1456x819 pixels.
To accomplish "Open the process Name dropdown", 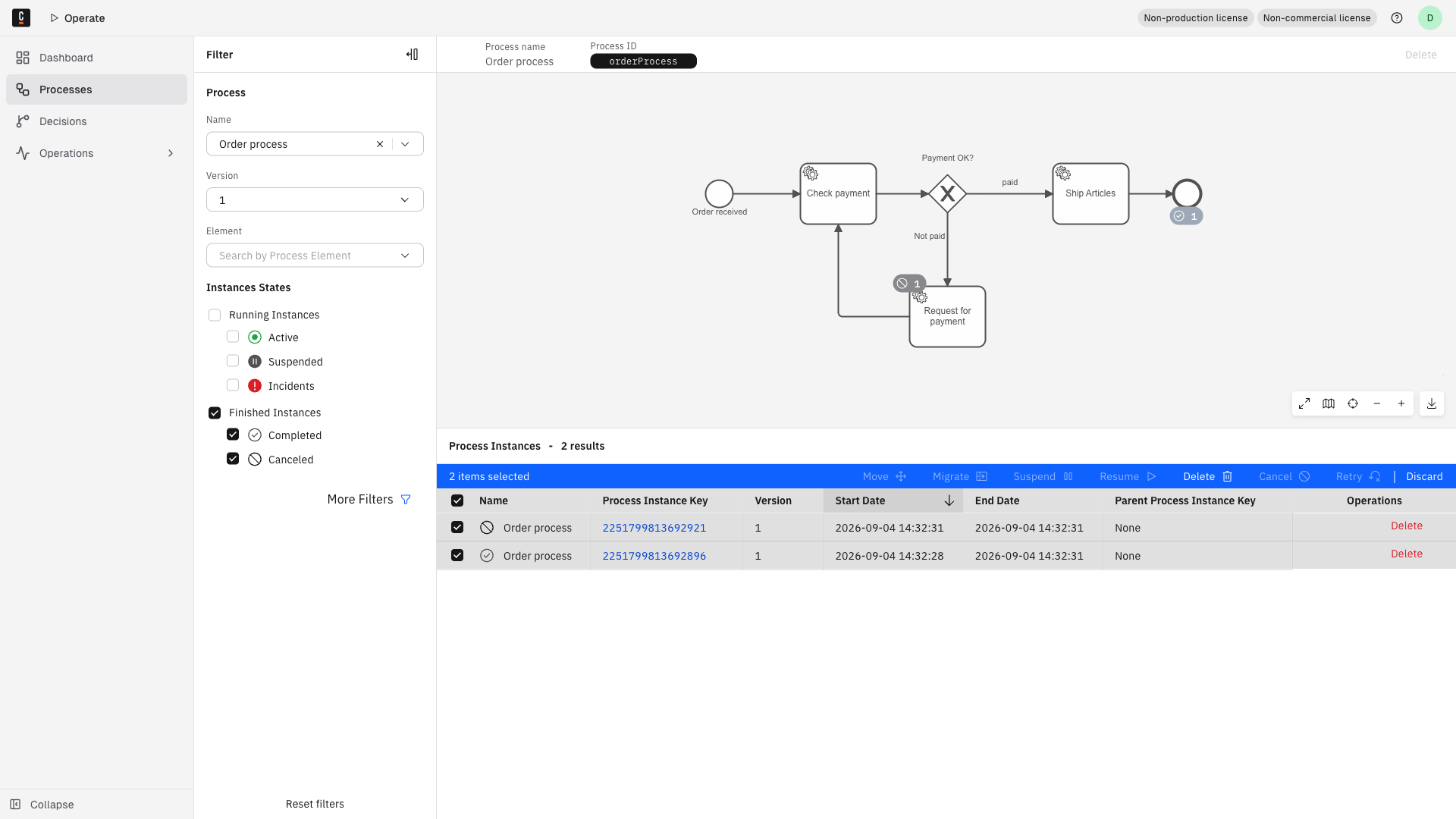I will [405, 144].
